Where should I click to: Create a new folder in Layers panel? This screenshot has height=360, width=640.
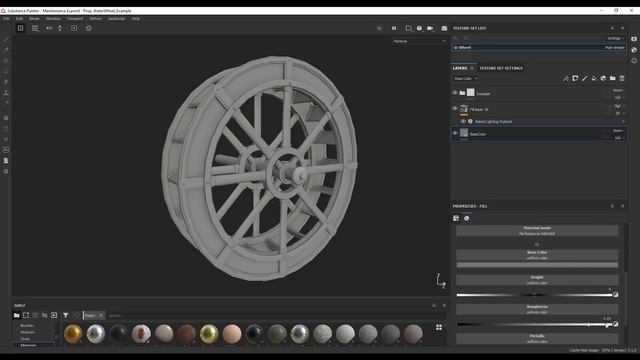pos(613,78)
